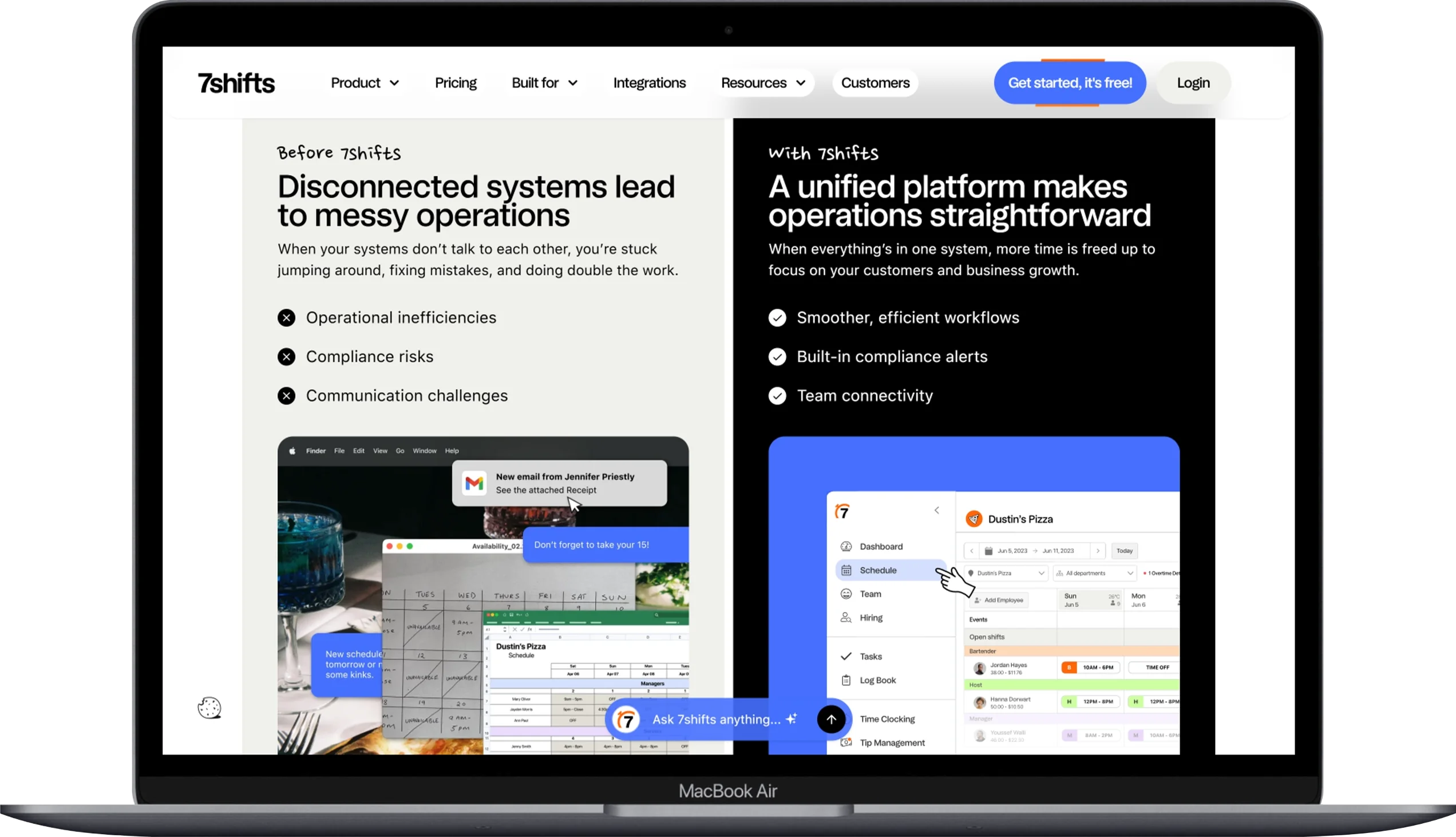
Task: Click the Today button
Action: 1124,551
